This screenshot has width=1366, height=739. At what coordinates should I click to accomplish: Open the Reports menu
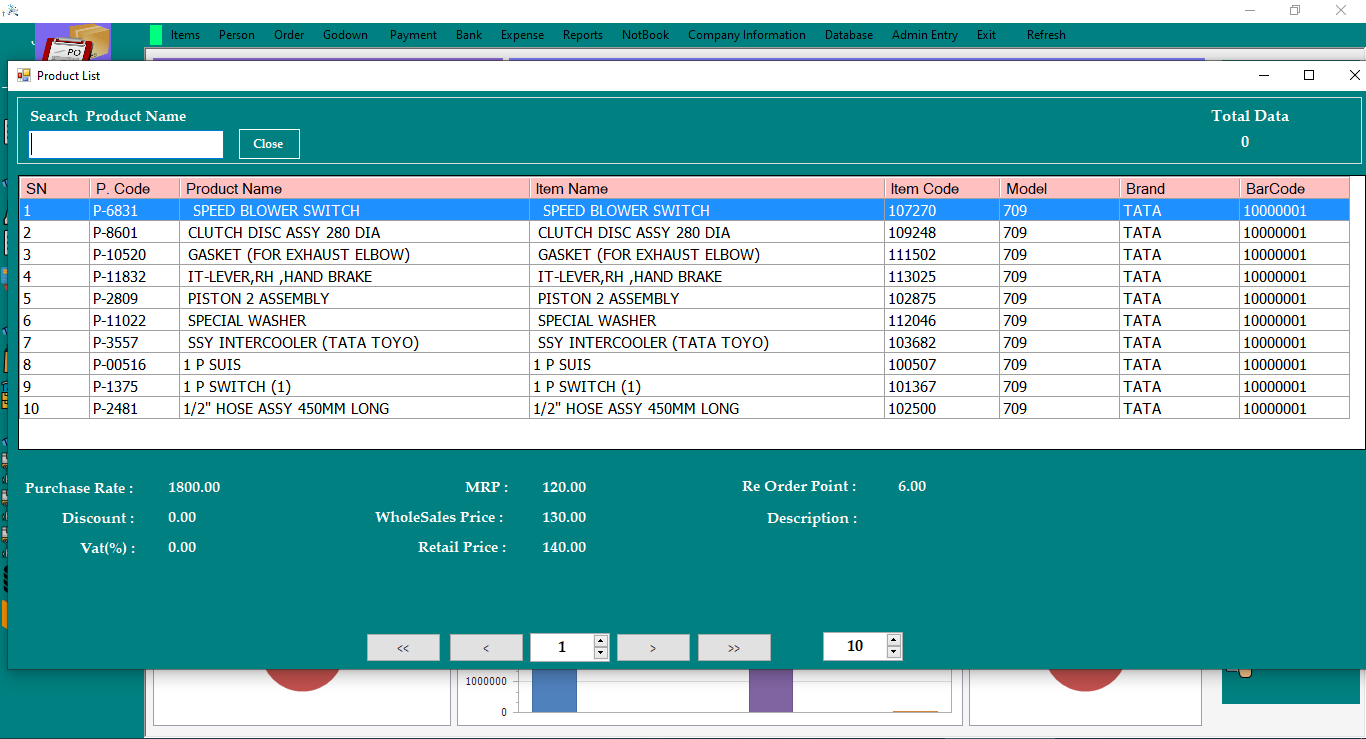(582, 35)
